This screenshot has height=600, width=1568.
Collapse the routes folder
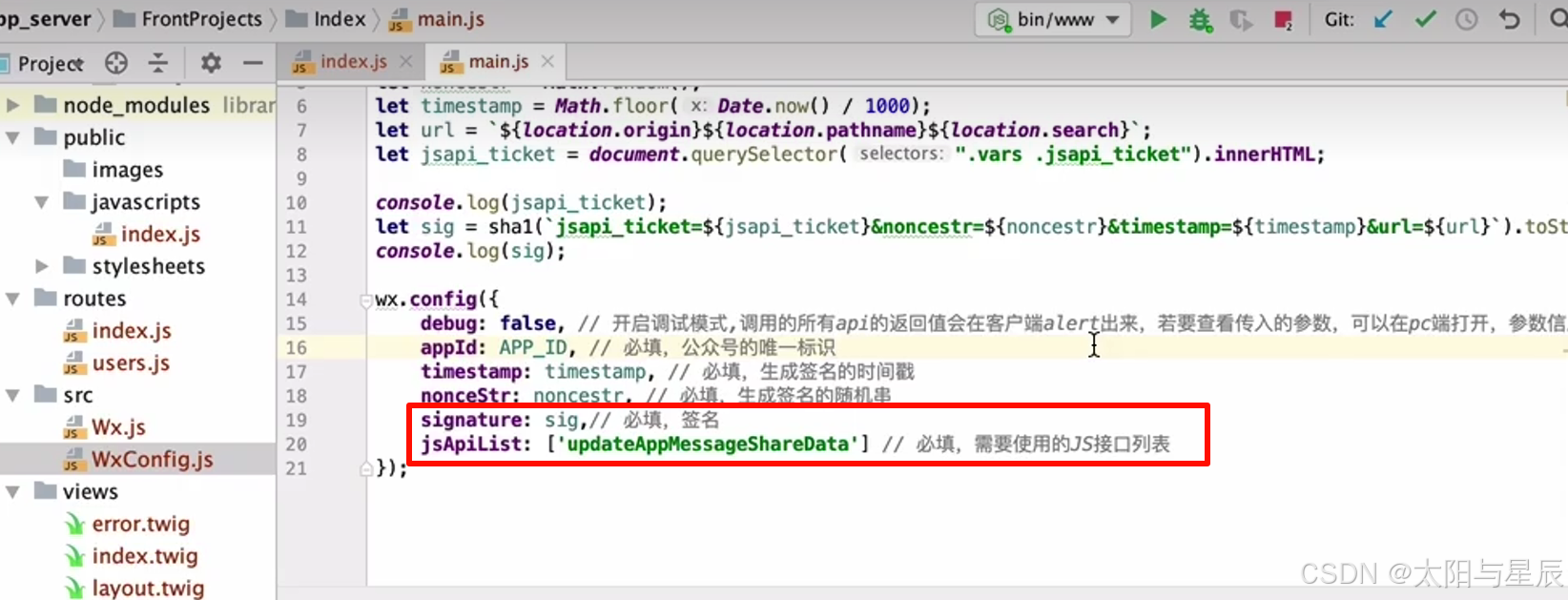[x=13, y=299]
